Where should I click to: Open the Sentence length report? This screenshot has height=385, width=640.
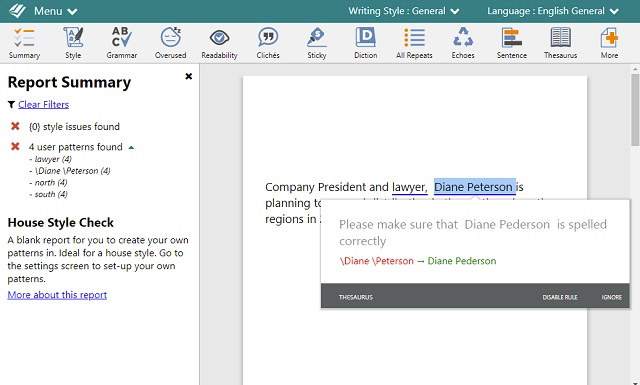[x=512, y=43]
